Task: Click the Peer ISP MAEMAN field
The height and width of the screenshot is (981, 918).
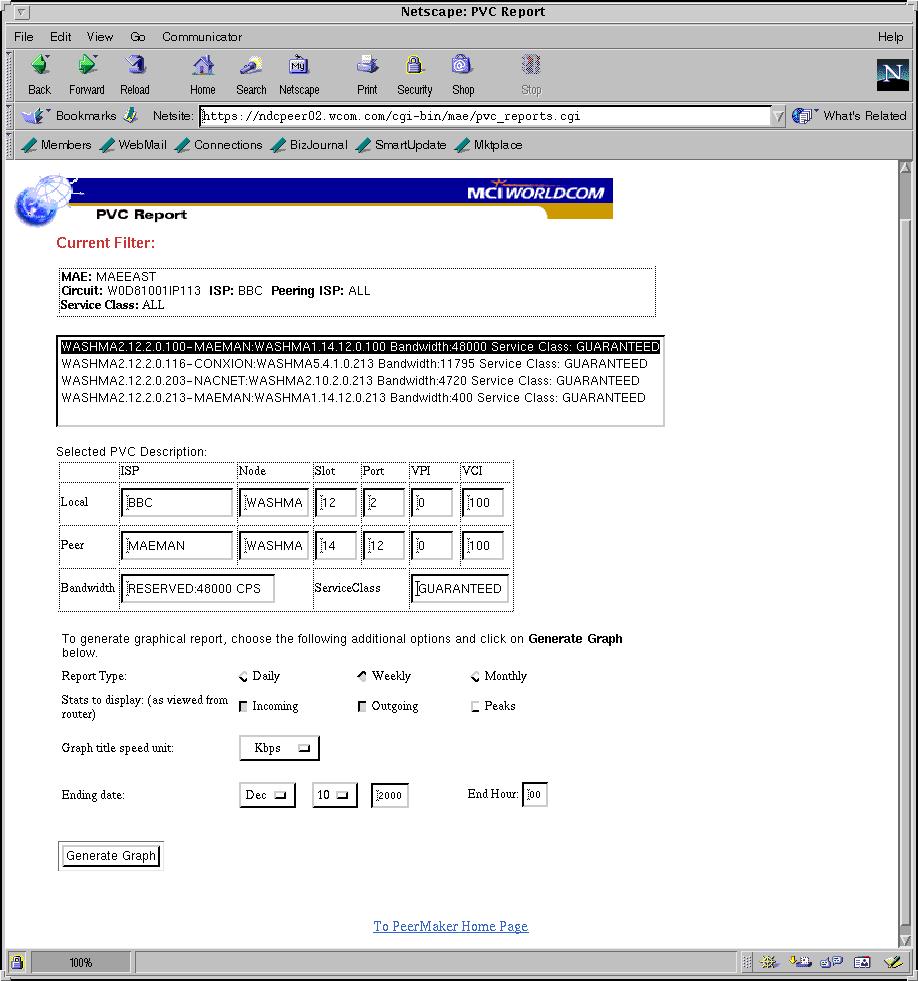Action: click(x=177, y=546)
